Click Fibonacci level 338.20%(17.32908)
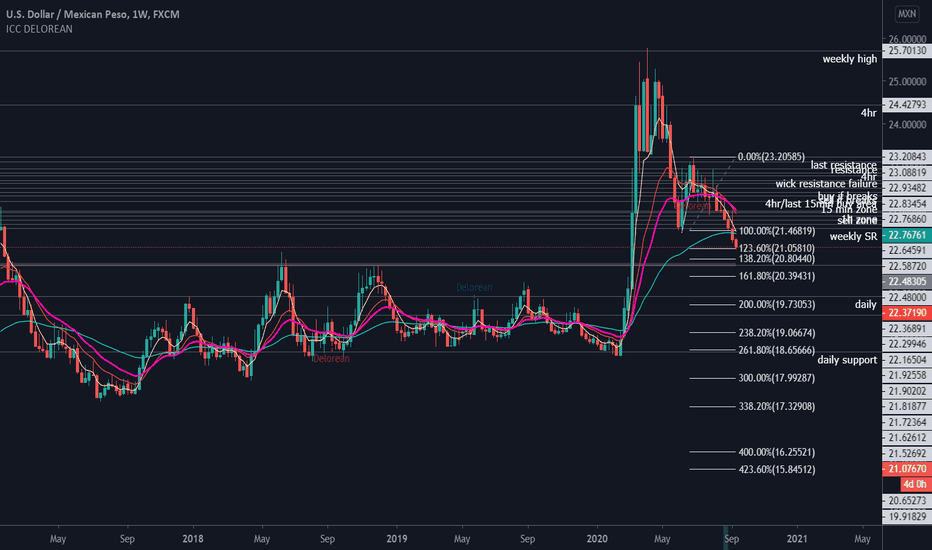Screen dimensions: 932x550 pos(777,407)
